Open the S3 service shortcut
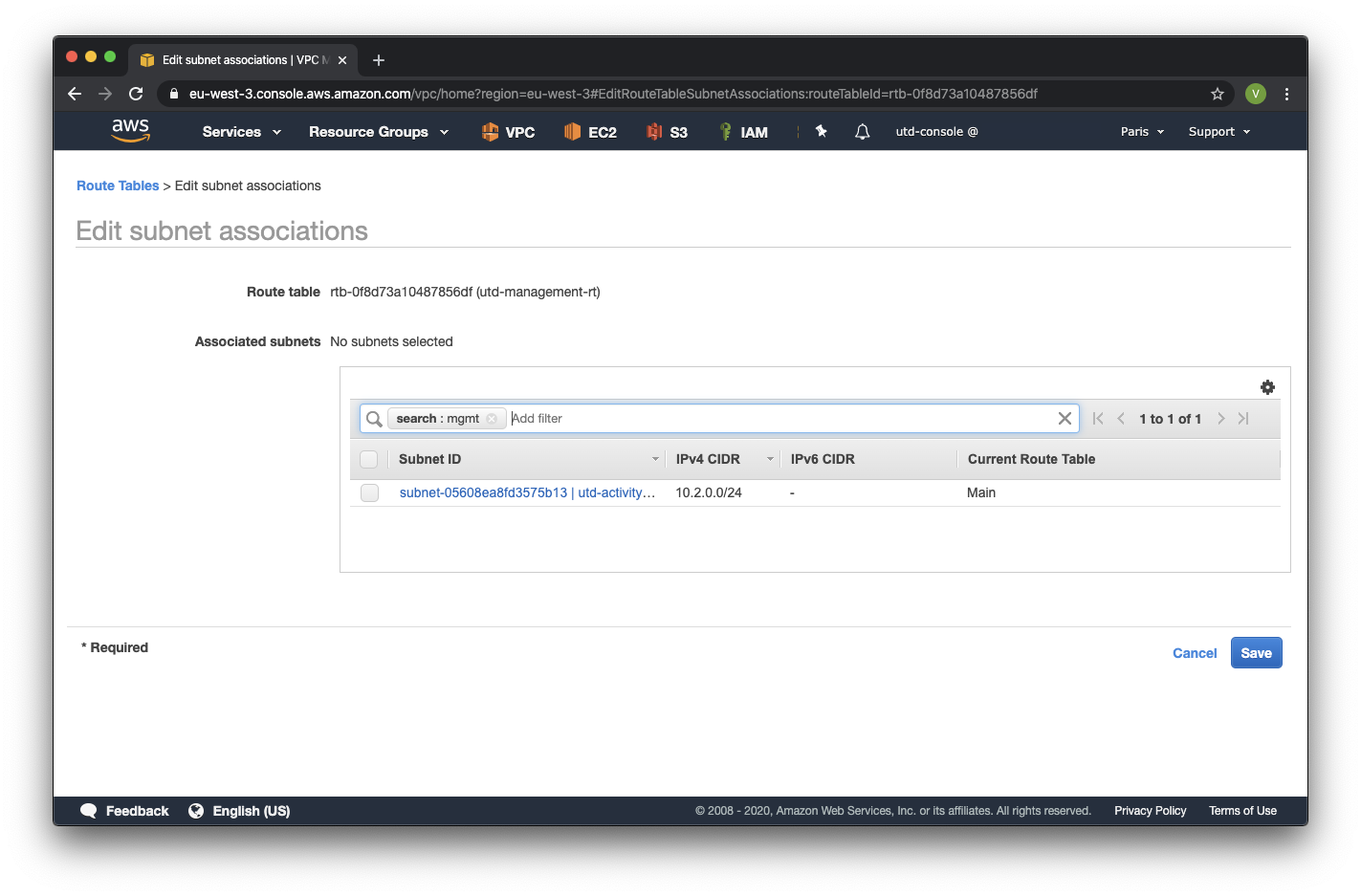 (x=667, y=132)
